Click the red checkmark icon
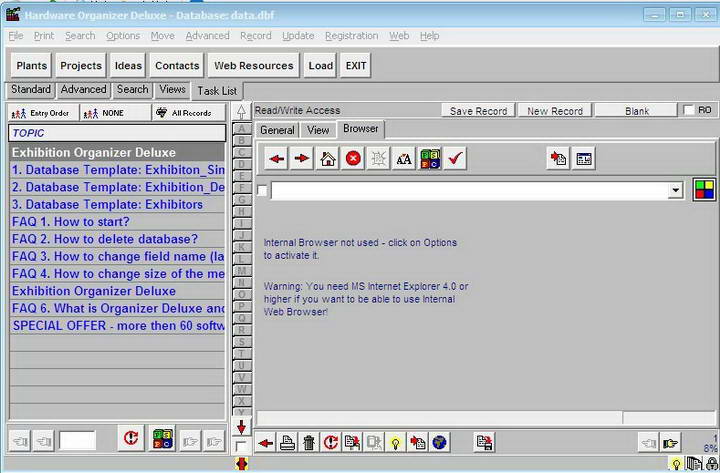Screen dimensions: 720x473 click(455, 159)
